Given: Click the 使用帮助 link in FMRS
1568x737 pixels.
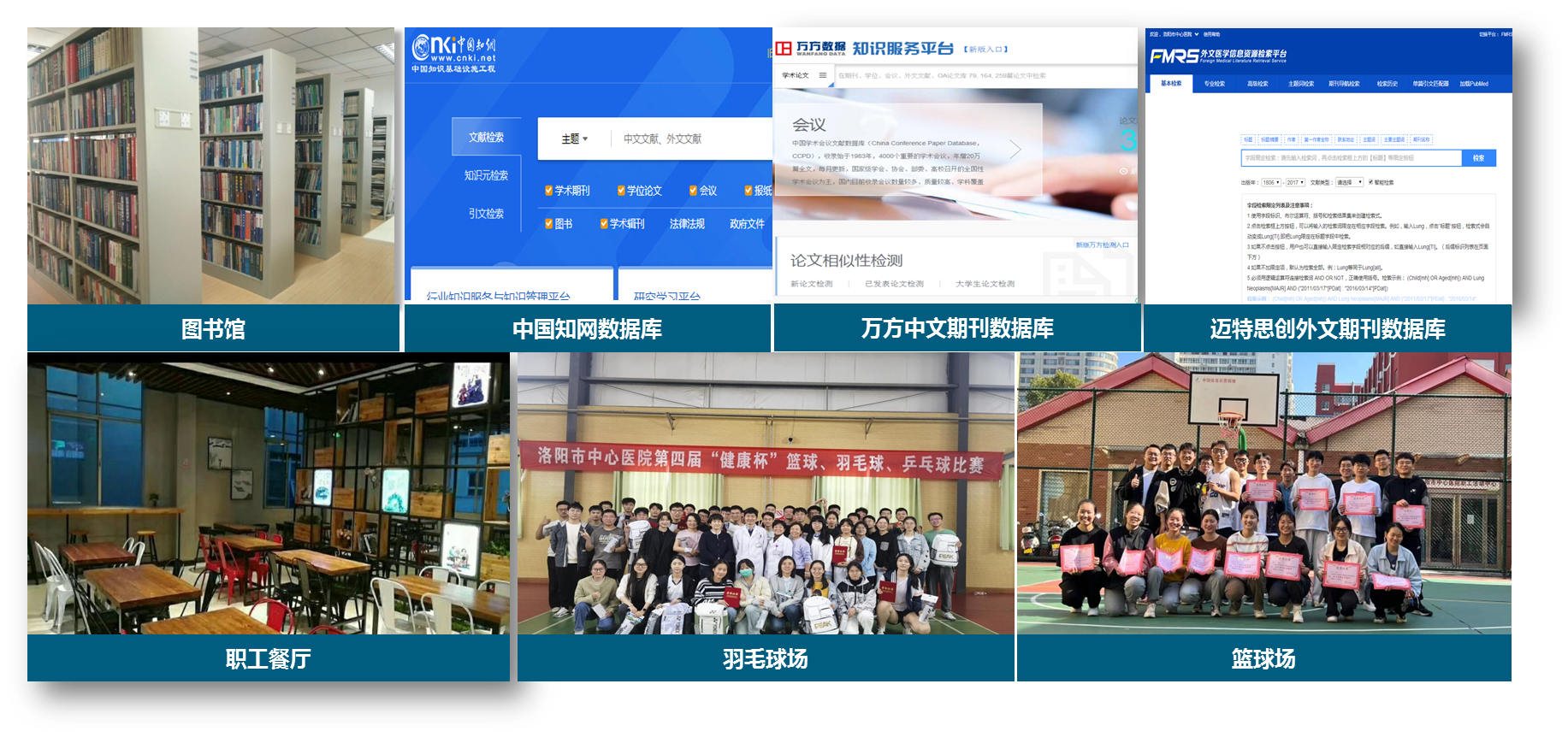Looking at the screenshot, I should pos(1211,34).
